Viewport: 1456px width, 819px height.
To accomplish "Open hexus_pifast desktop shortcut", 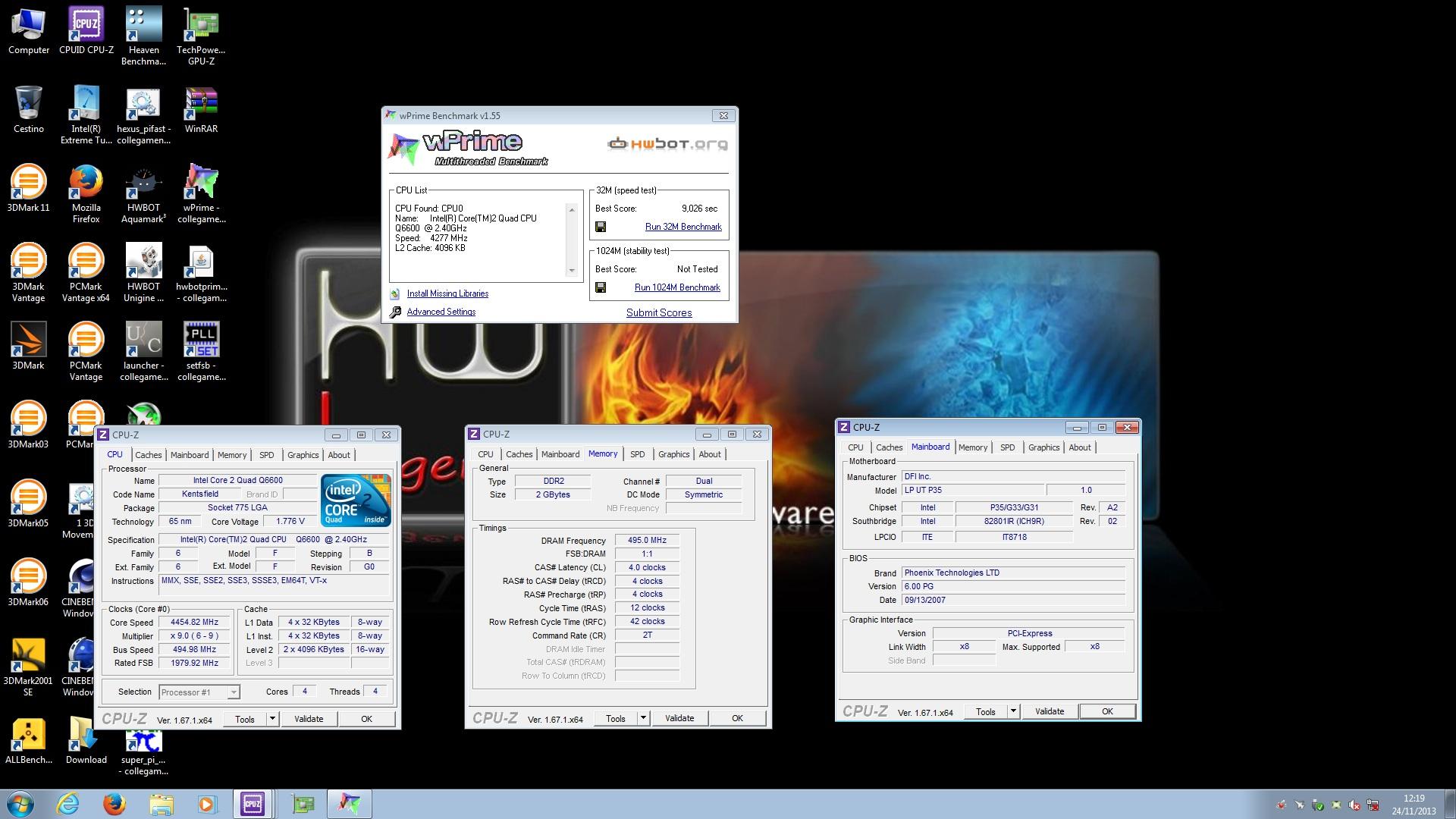I will pyautogui.click(x=143, y=115).
